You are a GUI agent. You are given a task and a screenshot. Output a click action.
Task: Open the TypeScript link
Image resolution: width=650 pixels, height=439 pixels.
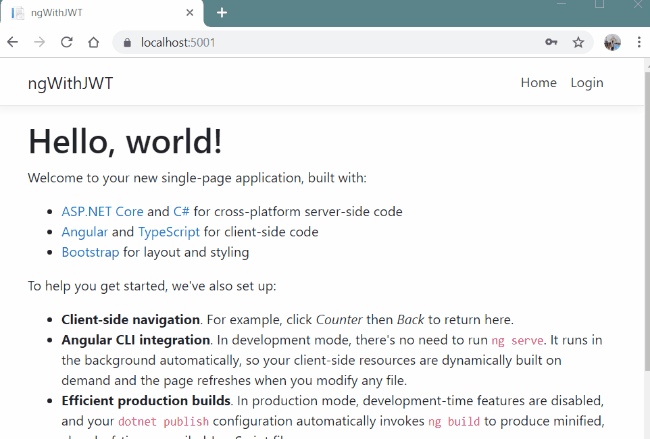tap(169, 232)
